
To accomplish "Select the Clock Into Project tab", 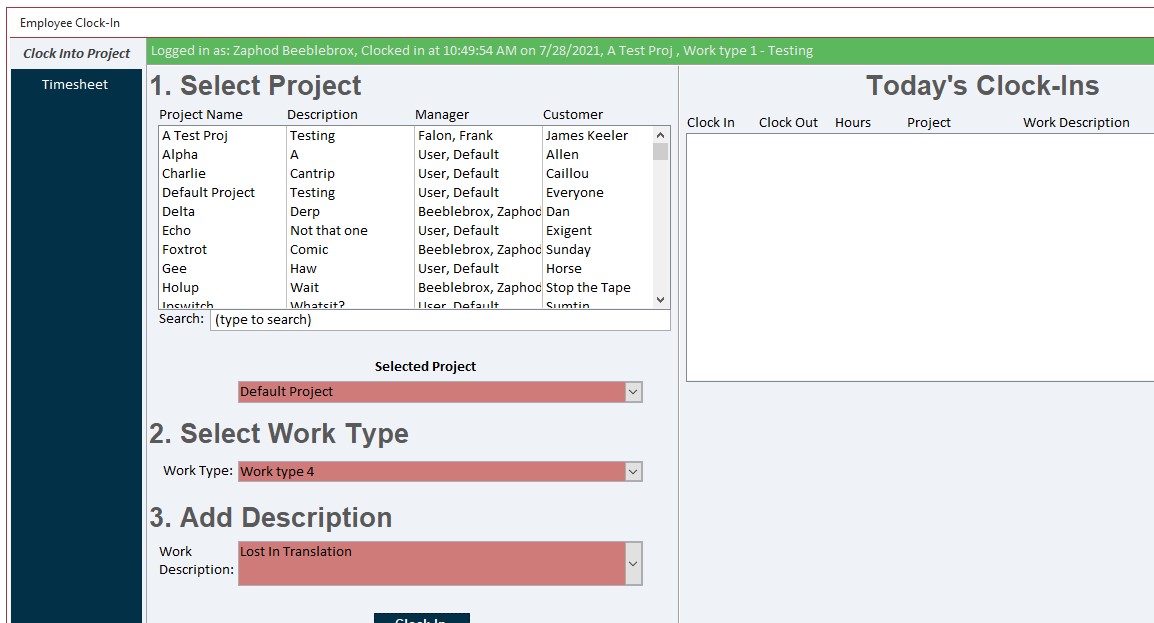I will click(x=77, y=54).
